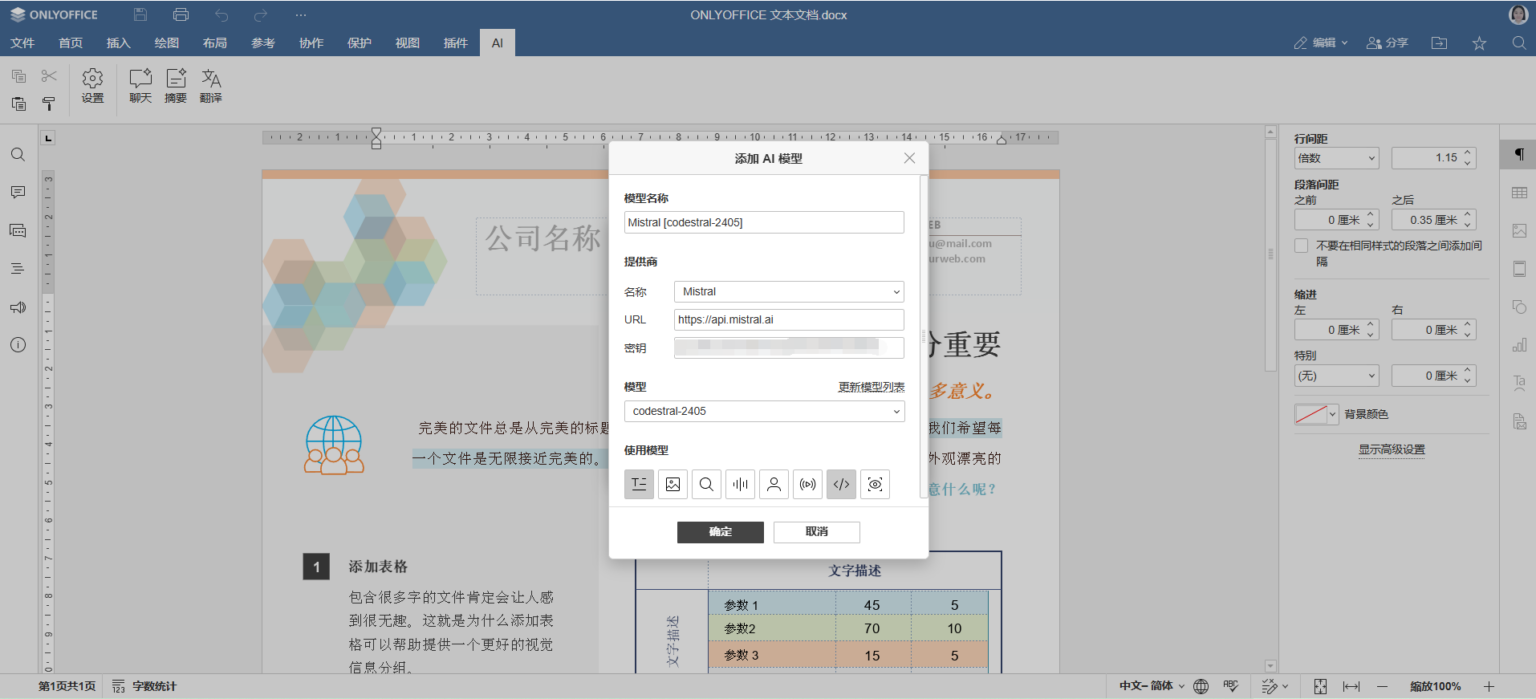
Task: Open the AI settings gear icon
Action: [x=92, y=86]
